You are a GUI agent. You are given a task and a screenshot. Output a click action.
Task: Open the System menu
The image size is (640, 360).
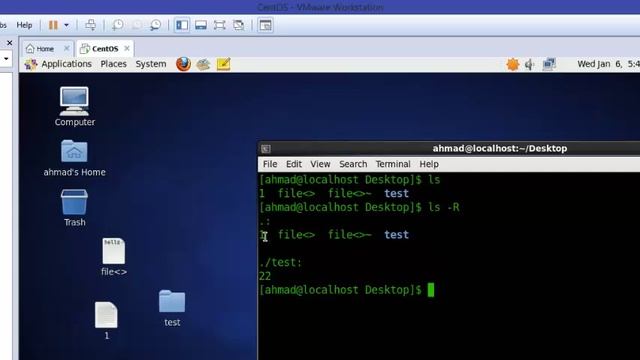pos(151,64)
